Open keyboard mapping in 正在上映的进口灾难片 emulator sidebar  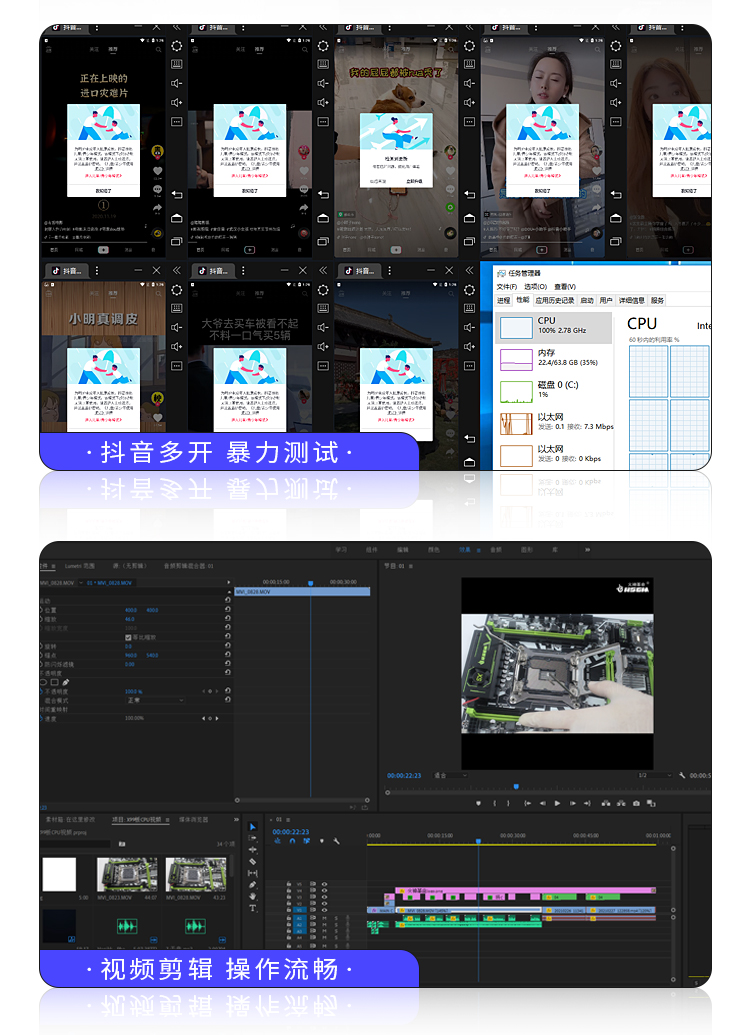tap(176, 64)
